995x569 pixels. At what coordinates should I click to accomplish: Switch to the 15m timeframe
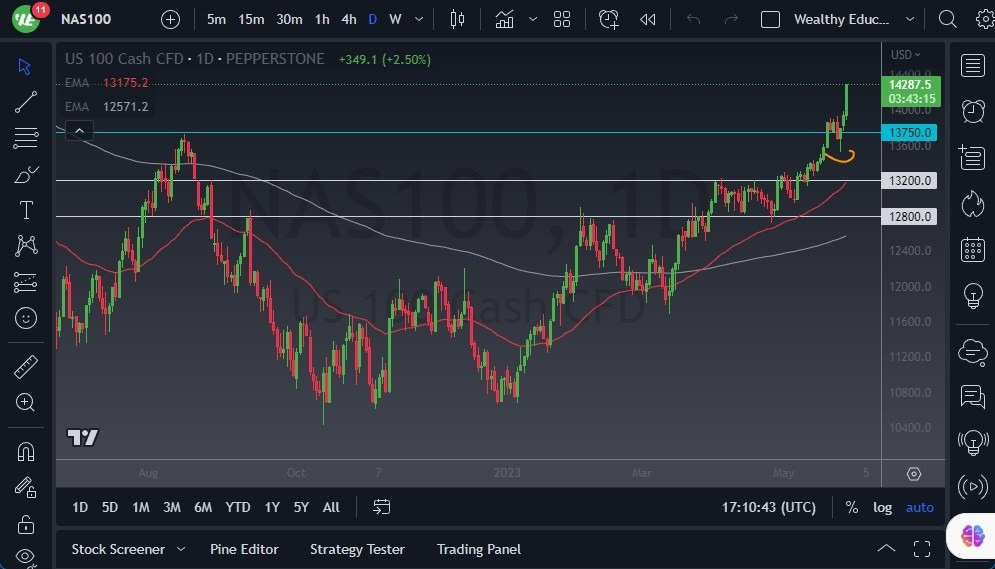tap(251, 20)
